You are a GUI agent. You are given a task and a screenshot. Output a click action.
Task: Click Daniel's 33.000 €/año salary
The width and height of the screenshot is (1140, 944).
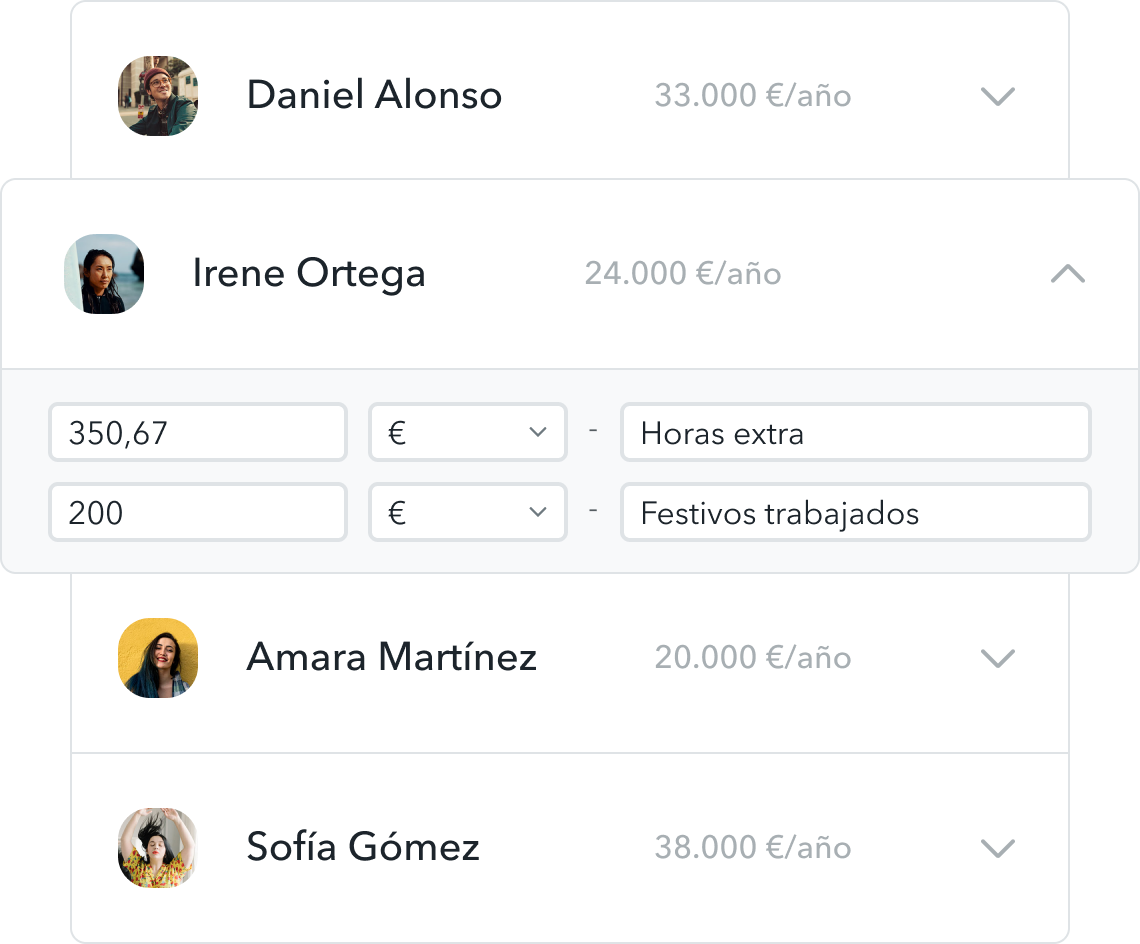pyautogui.click(x=753, y=96)
